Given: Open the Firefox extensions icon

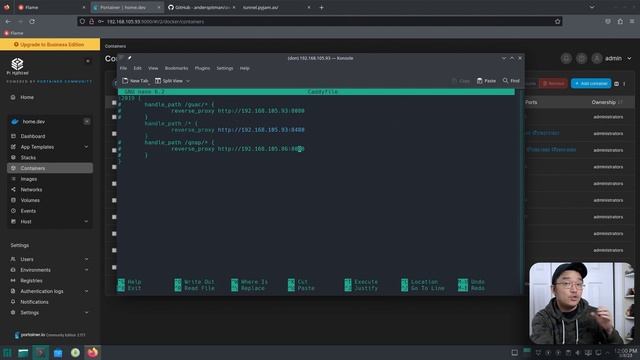Looking at the screenshot, I should tap(620, 21).
